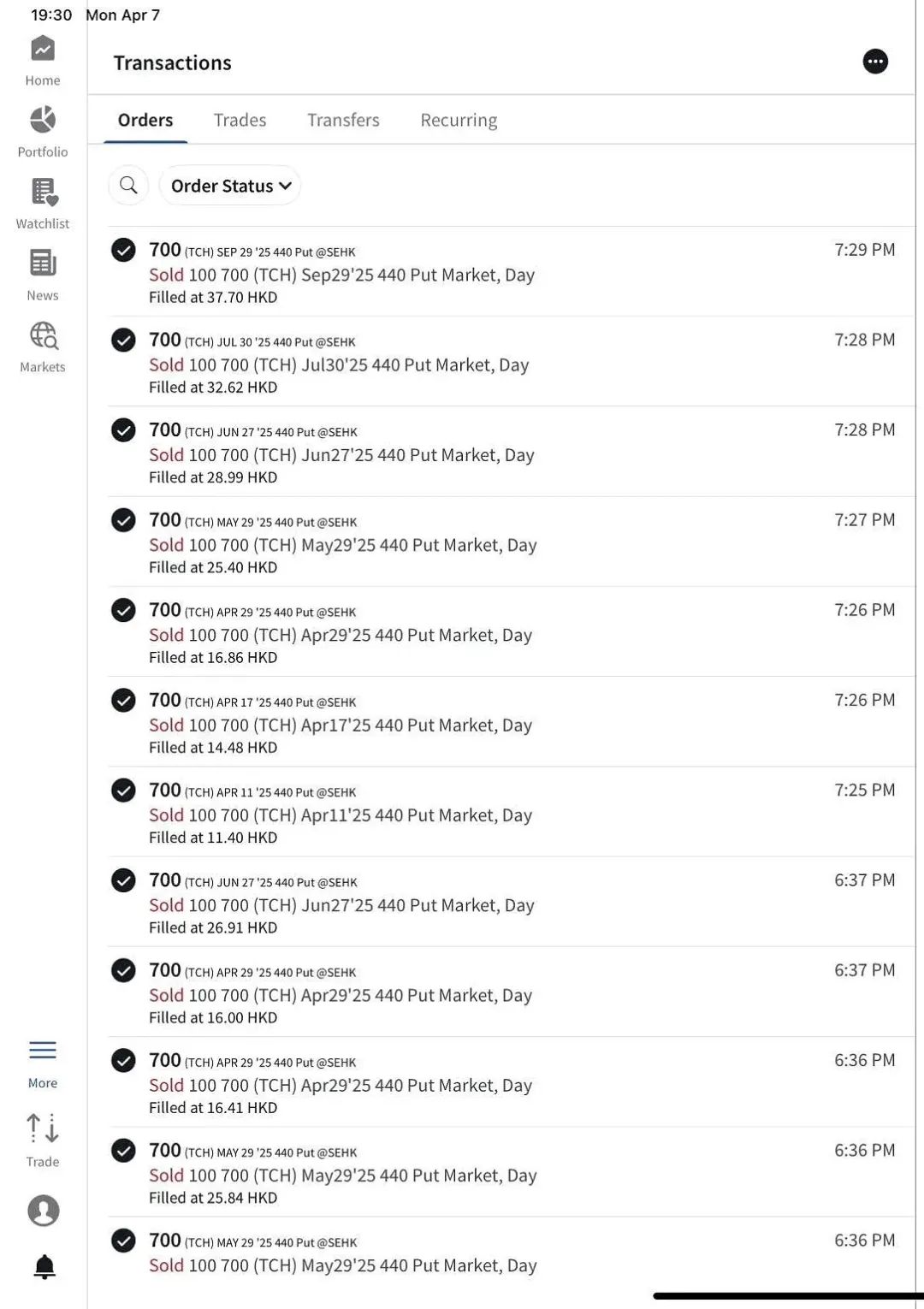Open the Recurring tab

tap(459, 121)
